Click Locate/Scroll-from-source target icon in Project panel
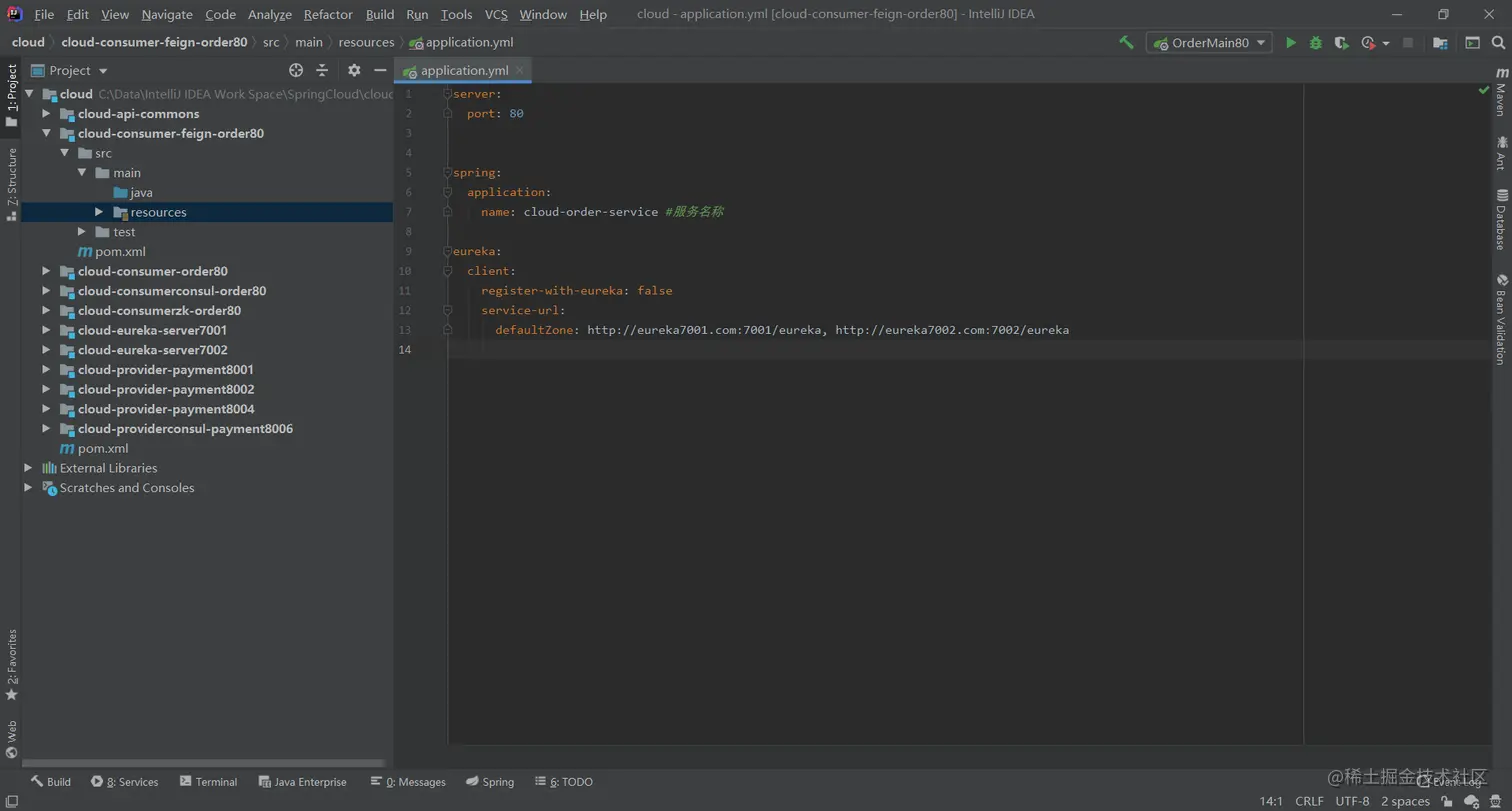 296,70
